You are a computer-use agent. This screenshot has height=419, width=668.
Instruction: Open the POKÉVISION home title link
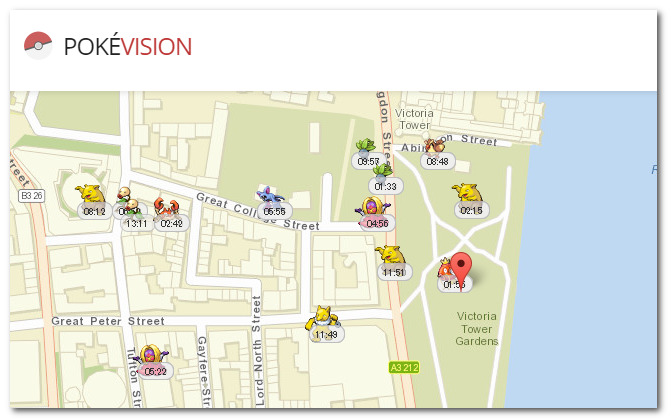point(128,46)
